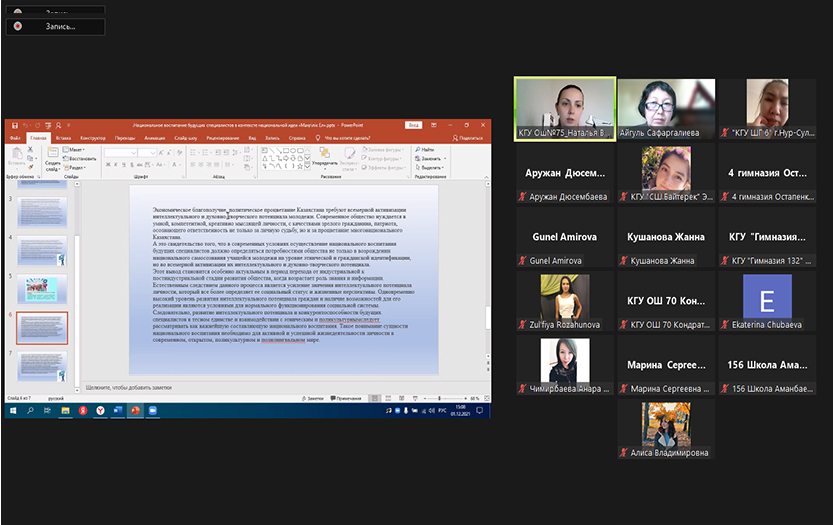Image resolution: width=833 pixels, height=525 pixels.
Task: Click the Найти (Find) icon in ribbon
Action: coord(417,150)
